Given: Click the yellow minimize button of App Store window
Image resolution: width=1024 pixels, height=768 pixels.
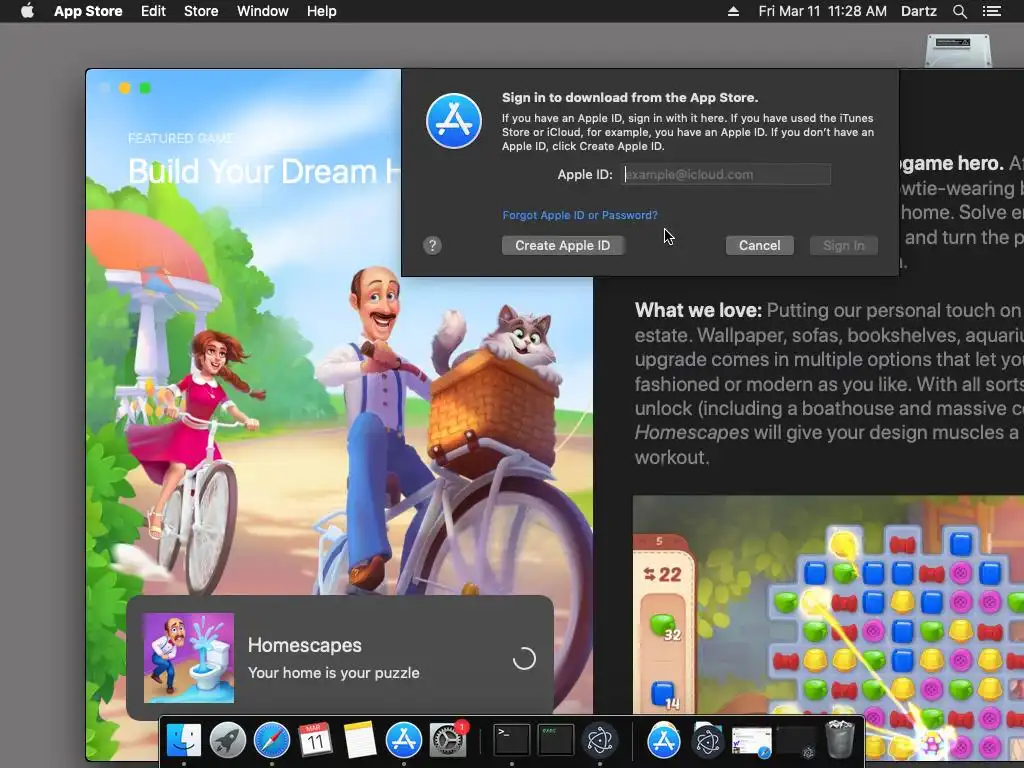Looking at the screenshot, I should pyautogui.click(x=125, y=88).
